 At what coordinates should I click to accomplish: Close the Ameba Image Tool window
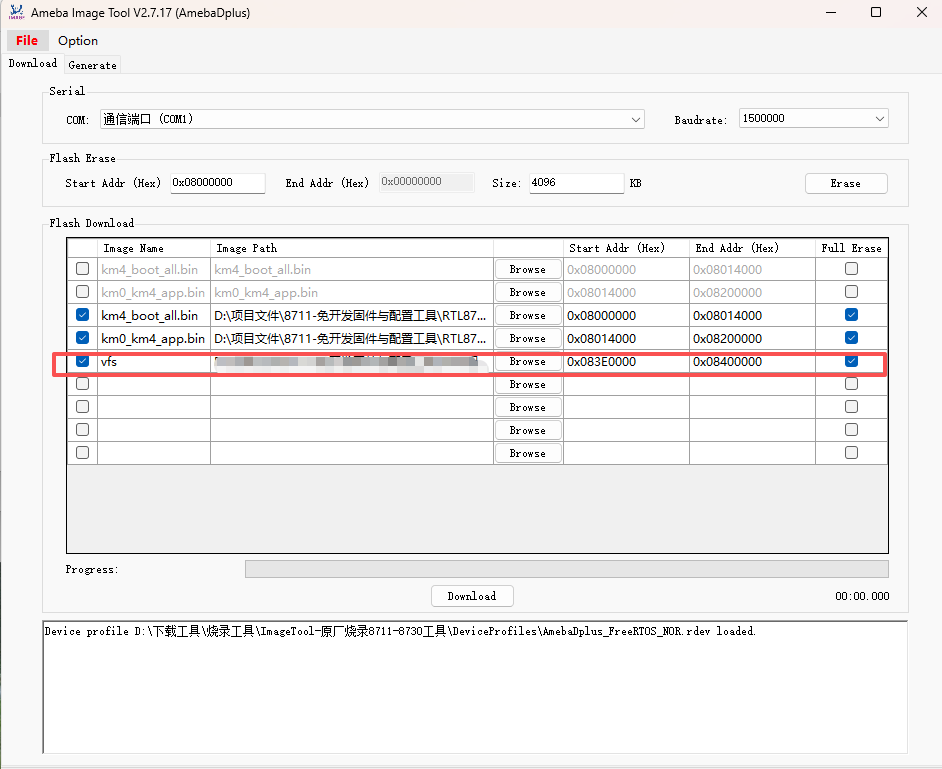(920, 13)
